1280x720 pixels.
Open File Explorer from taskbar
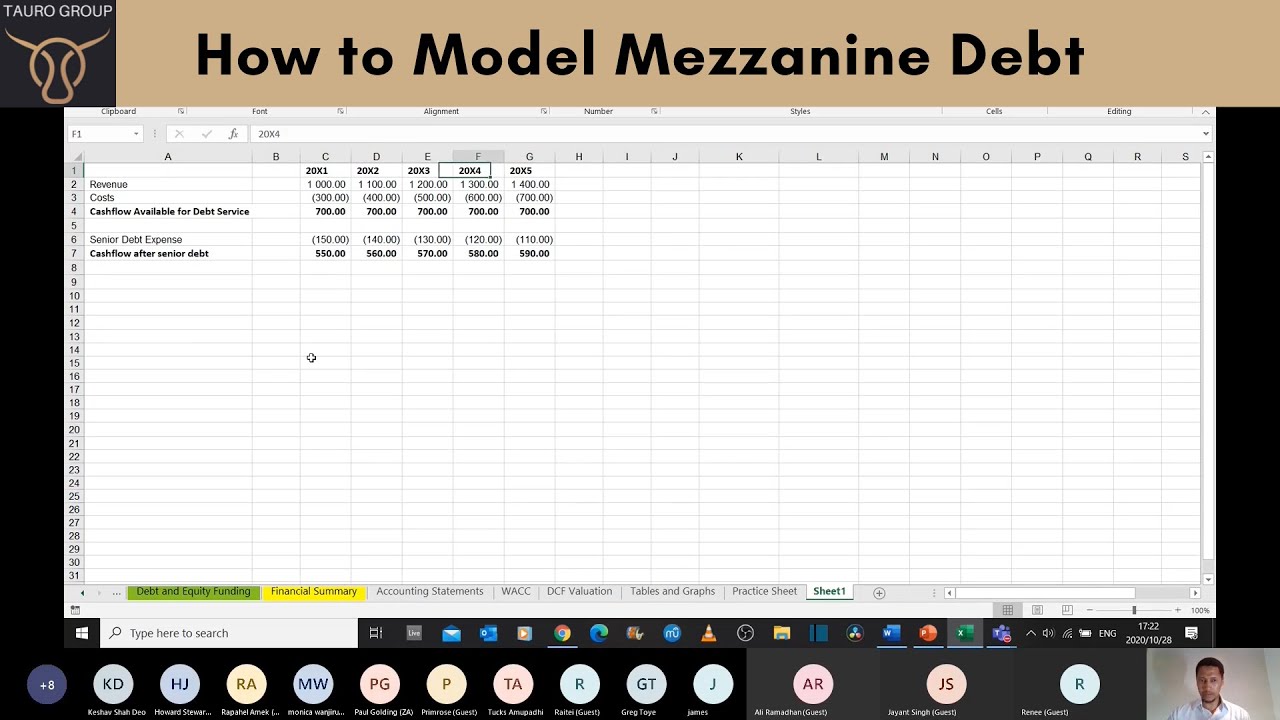(782, 633)
